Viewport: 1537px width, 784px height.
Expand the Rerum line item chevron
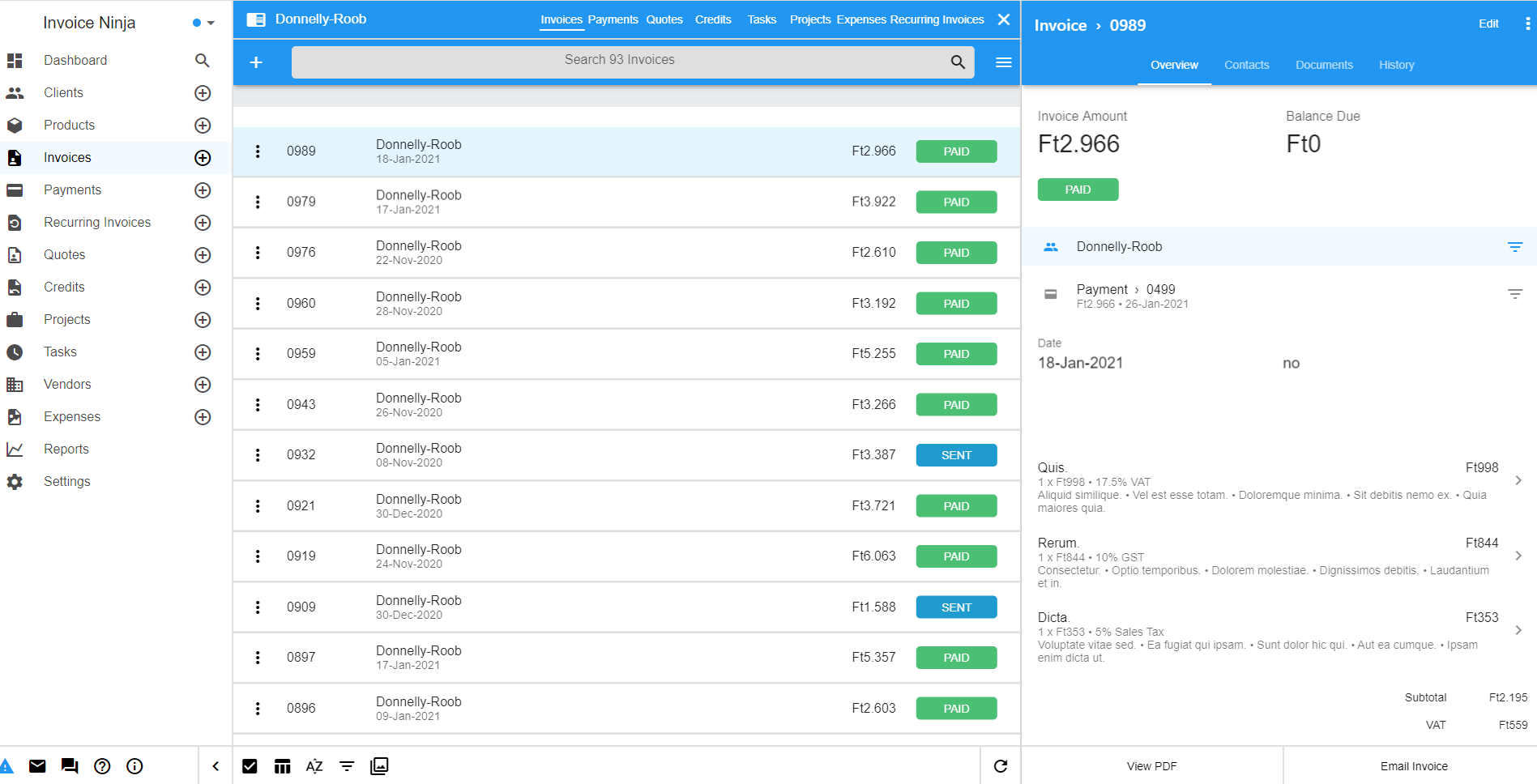click(1518, 556)
